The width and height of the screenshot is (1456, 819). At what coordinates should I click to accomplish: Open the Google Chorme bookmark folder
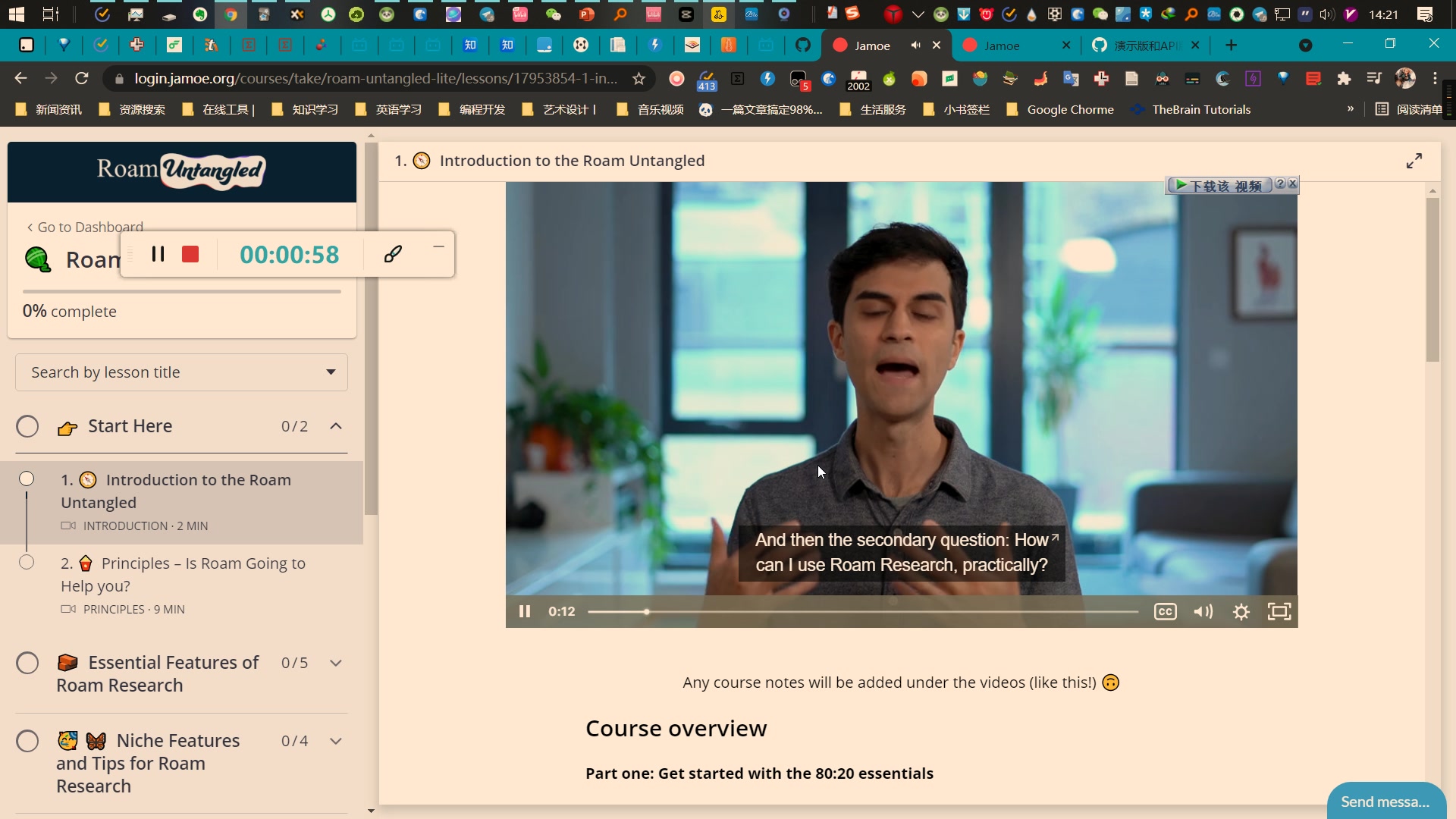[1060, 109]
